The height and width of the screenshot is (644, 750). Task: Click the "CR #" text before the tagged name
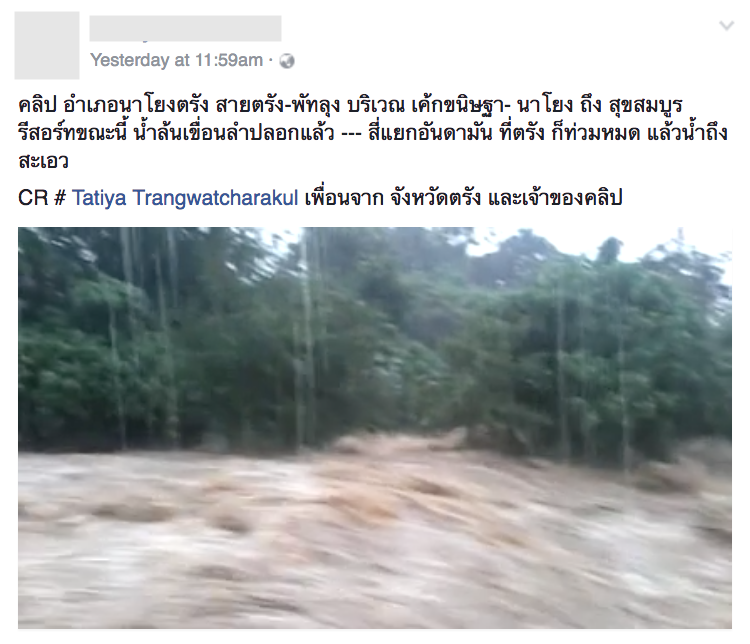42,198
